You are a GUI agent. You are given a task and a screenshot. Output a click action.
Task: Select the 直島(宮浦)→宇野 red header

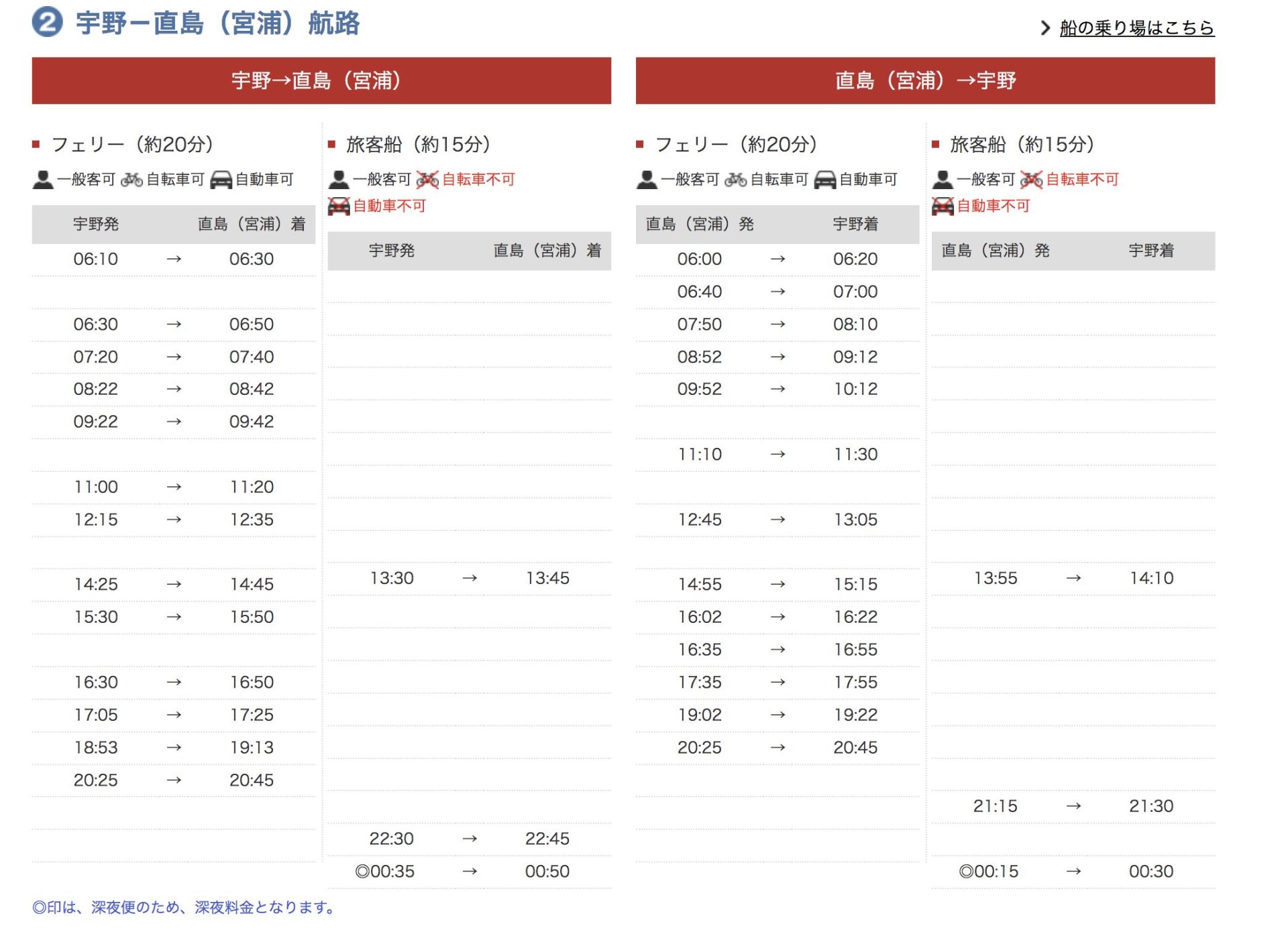point(925,80)
